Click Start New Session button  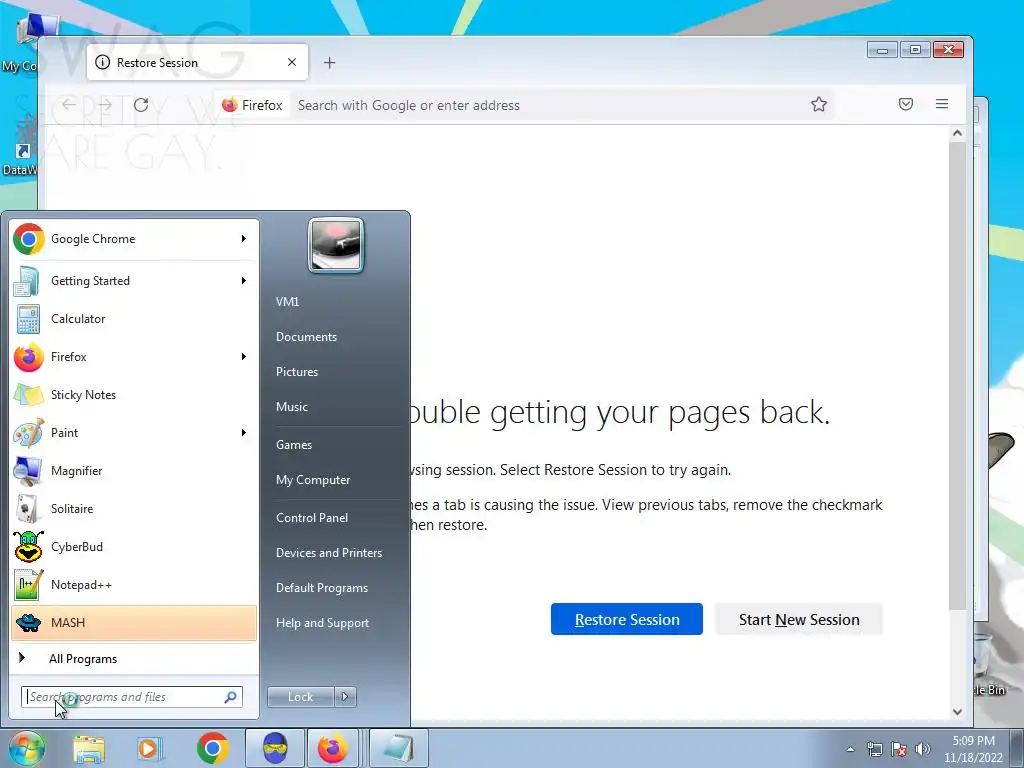tap(799, 619)
